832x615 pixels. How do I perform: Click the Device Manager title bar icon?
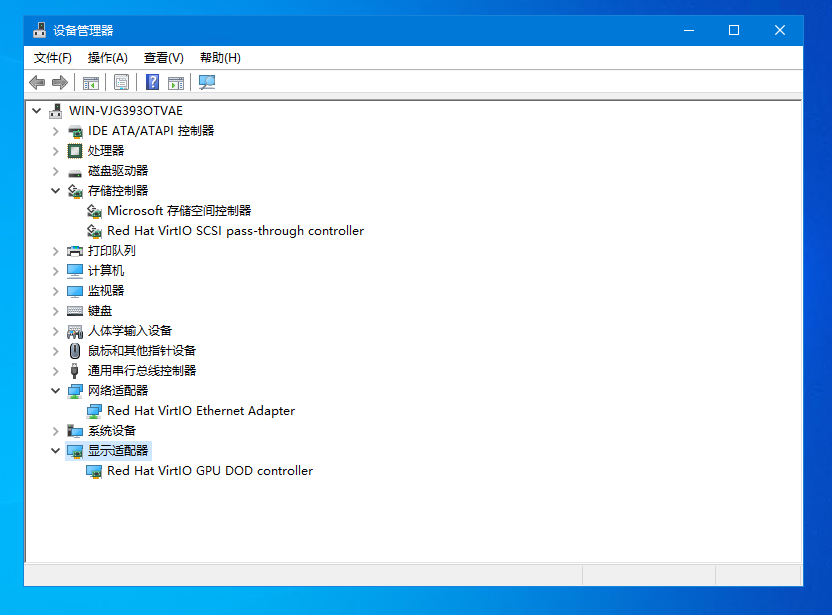(x=40, y=30)
